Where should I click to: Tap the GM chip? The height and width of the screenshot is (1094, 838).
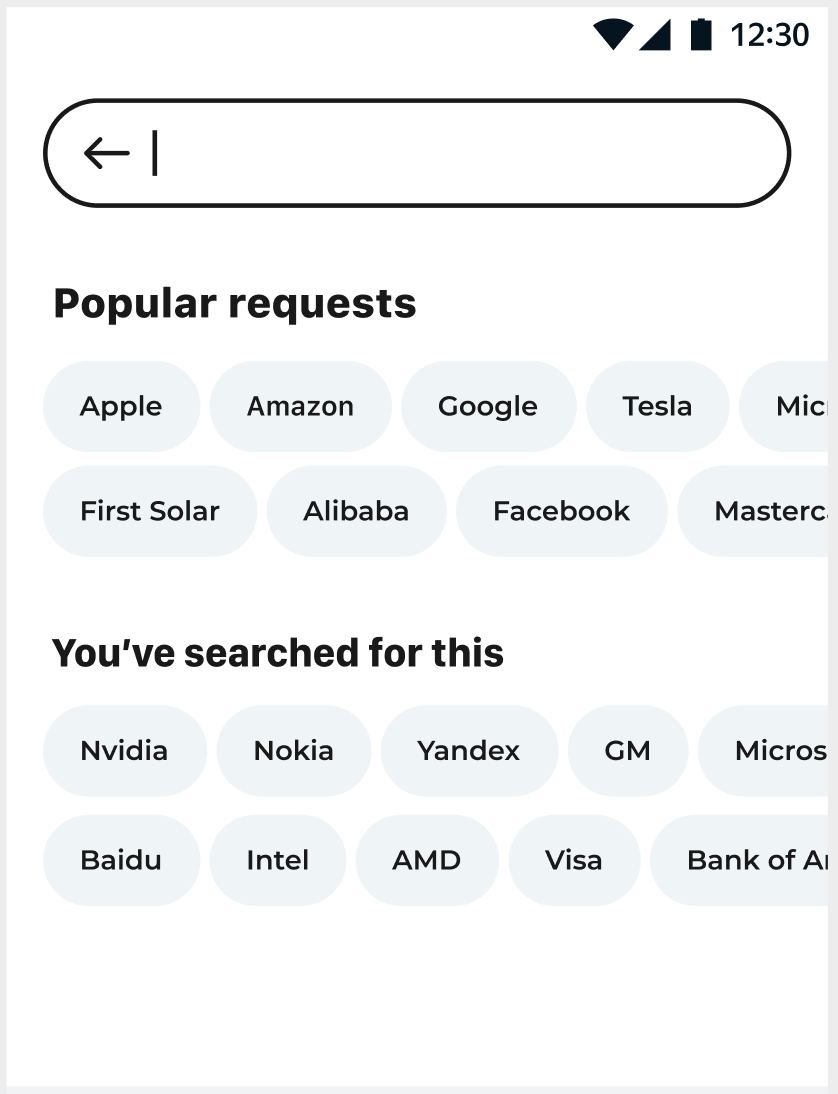pyautogui.click(x=627, y=751)
